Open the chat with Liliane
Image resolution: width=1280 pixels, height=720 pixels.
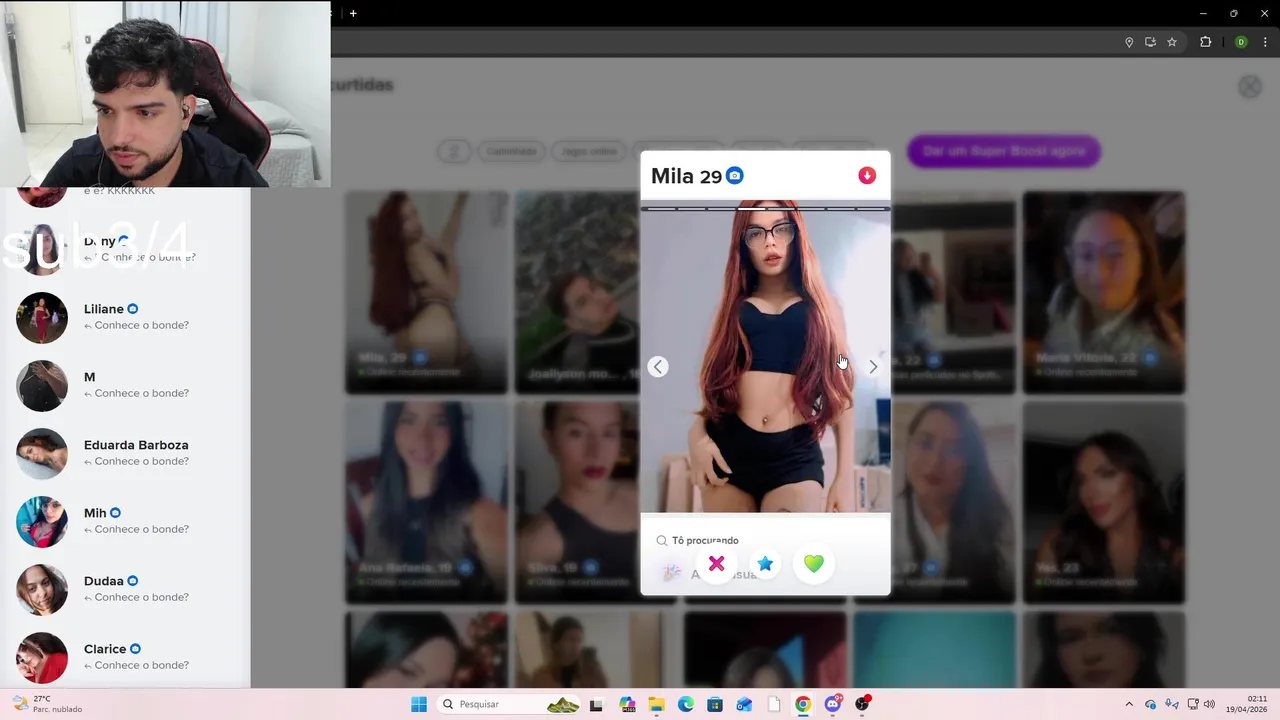coord(125,317)
